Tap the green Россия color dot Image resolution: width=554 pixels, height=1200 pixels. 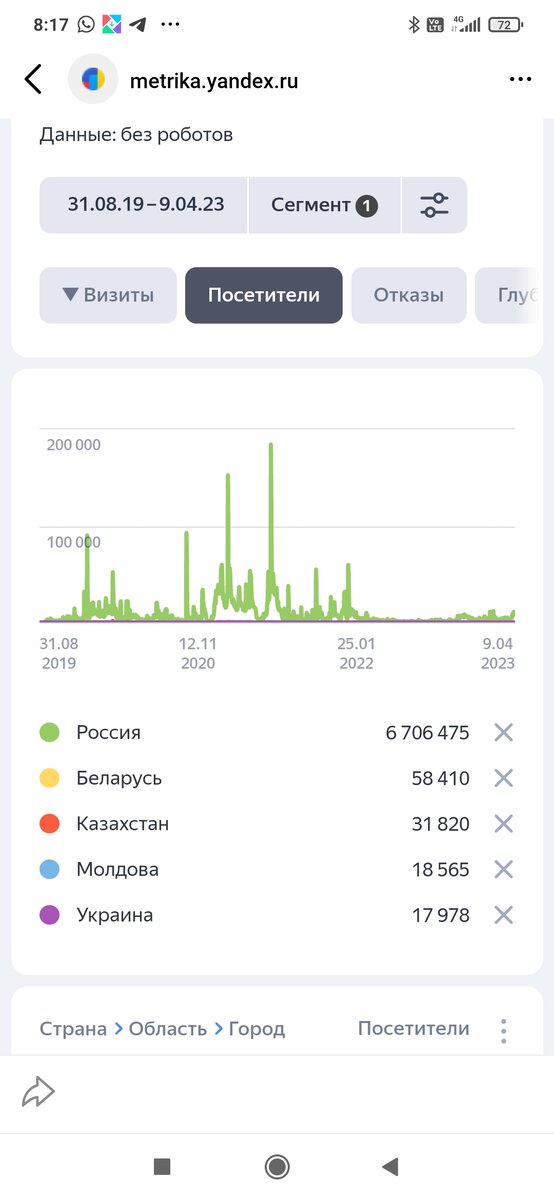(x=50, y=733)
